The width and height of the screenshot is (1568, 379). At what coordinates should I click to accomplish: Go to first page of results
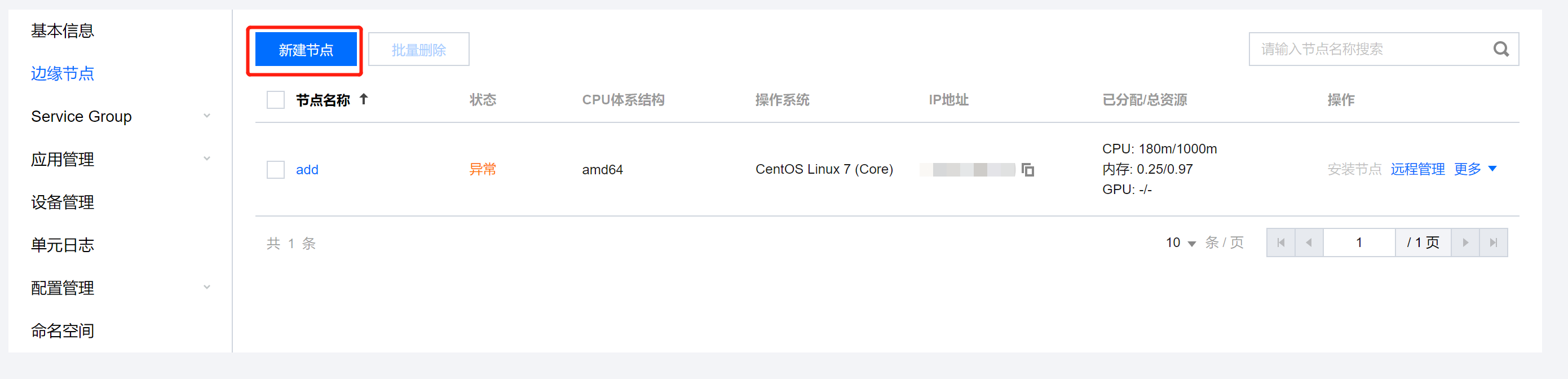[x=1280, y=243]
